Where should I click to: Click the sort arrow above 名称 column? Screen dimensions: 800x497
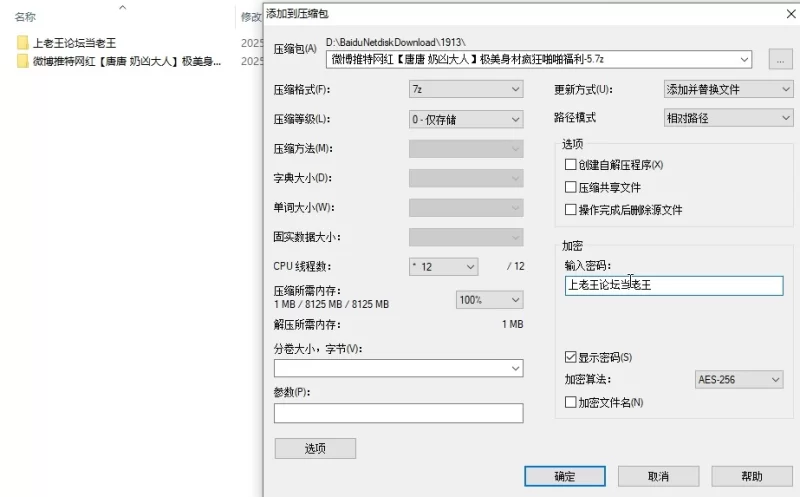(x=122, y=7)
